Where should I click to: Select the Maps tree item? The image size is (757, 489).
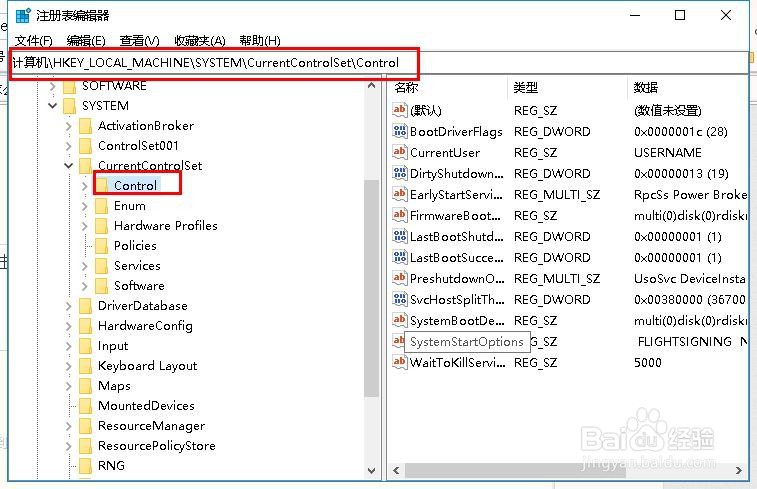114,386
